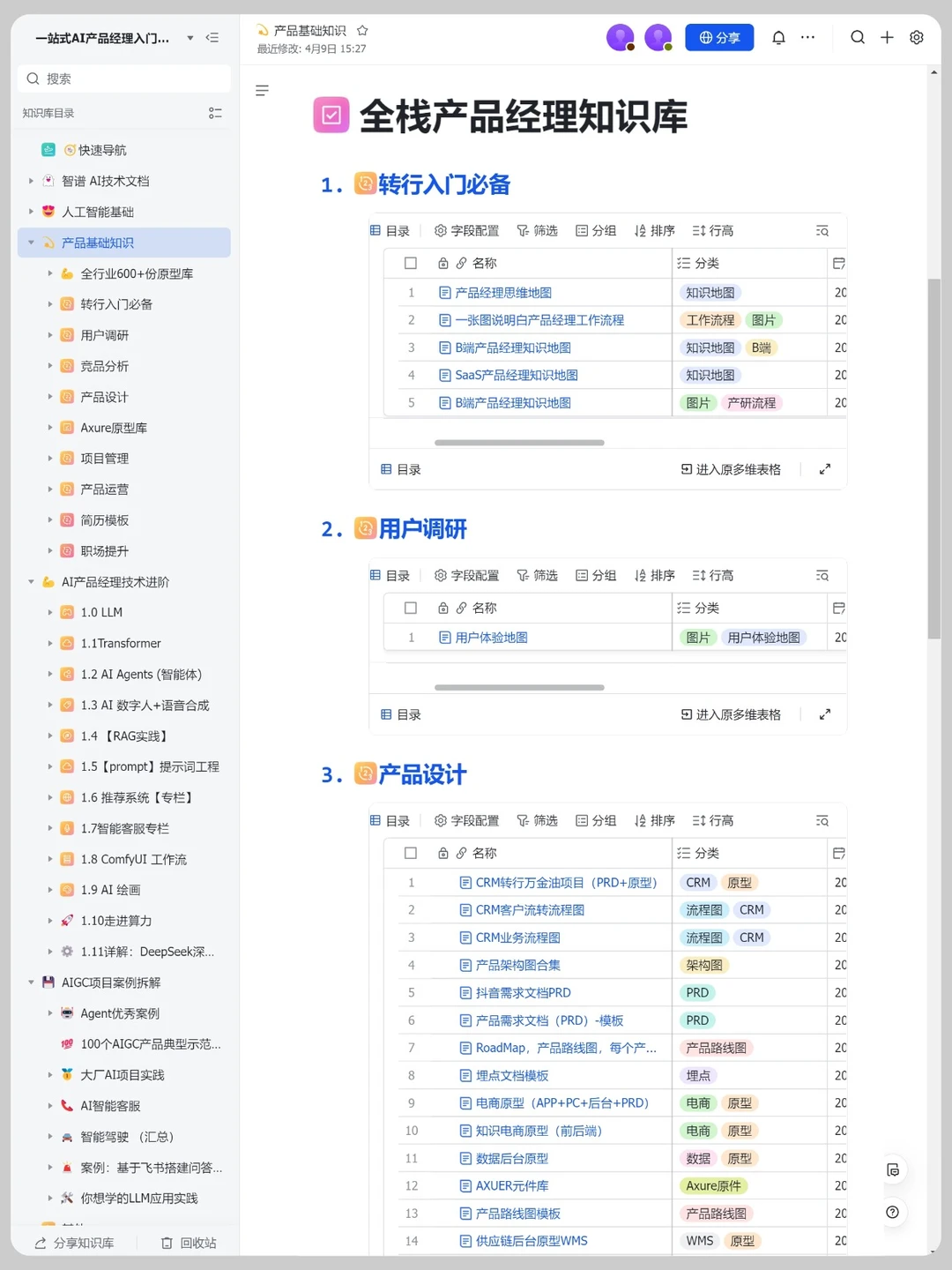This screenshot has width=952, height=1270.
Task: Expand the 1.0 LLM tree node
Action: [50, 612]
